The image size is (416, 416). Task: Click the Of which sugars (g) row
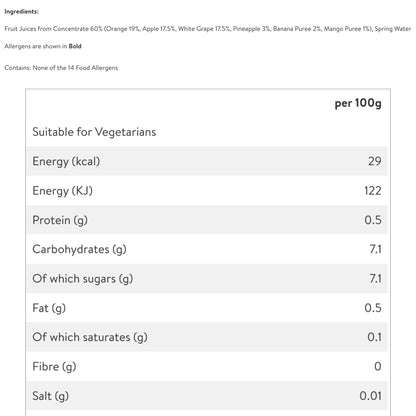coord(207,279)
